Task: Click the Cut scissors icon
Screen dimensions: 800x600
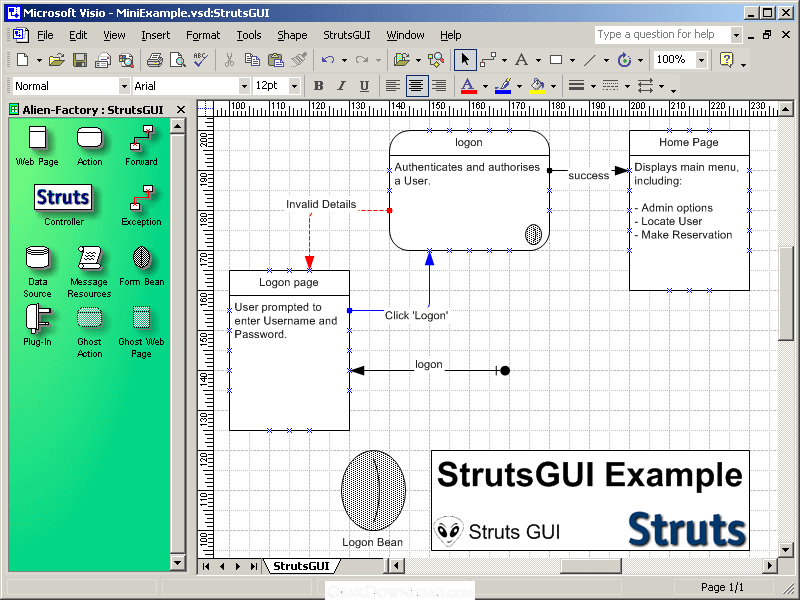Action: (229, 60)
